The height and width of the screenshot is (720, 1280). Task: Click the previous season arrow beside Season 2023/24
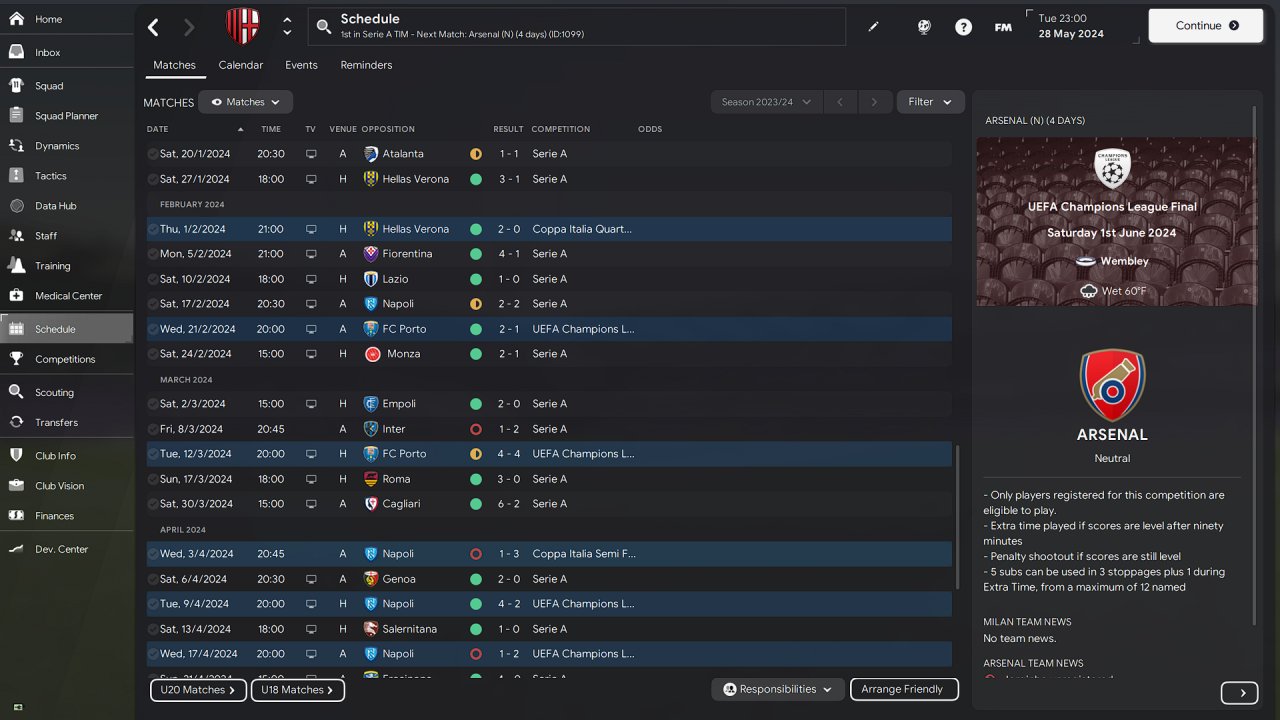click(840, 102)
